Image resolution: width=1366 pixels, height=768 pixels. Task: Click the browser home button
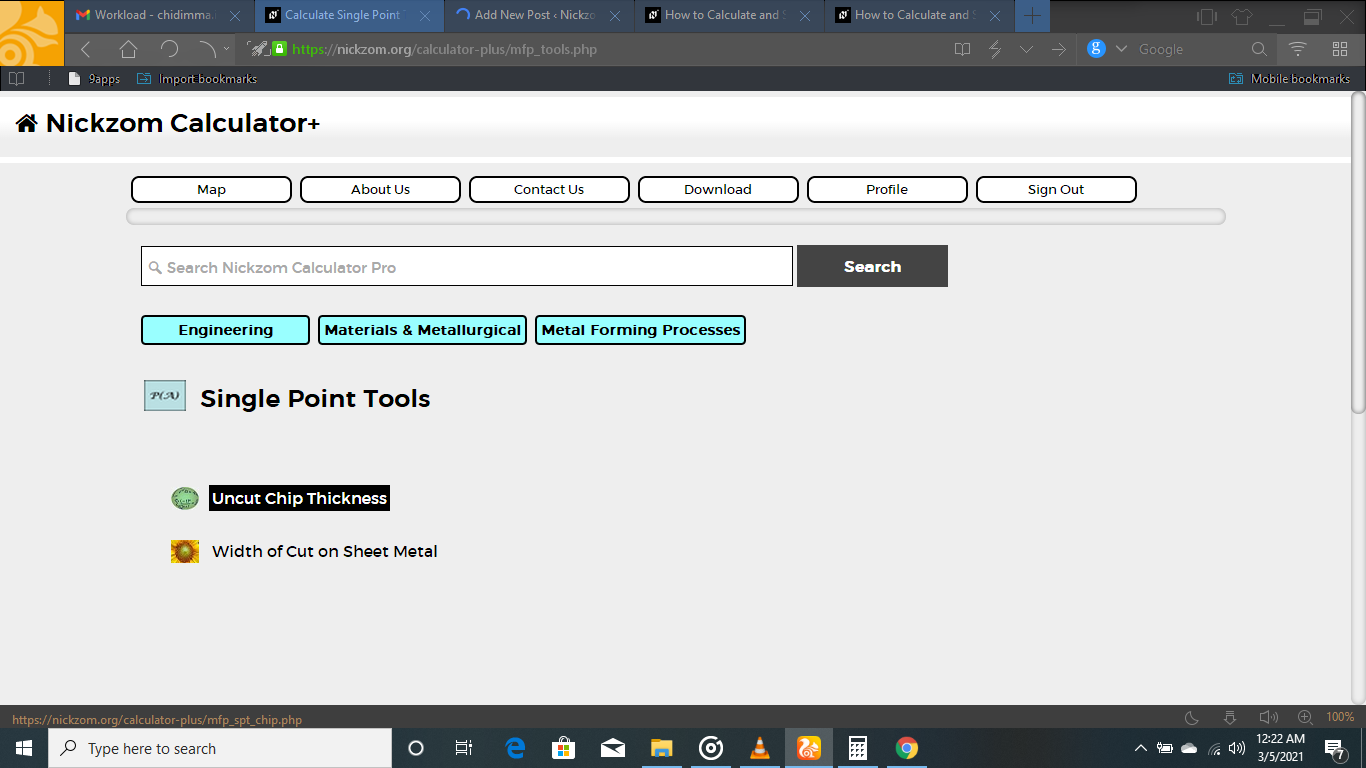click(x=128, y=49)
